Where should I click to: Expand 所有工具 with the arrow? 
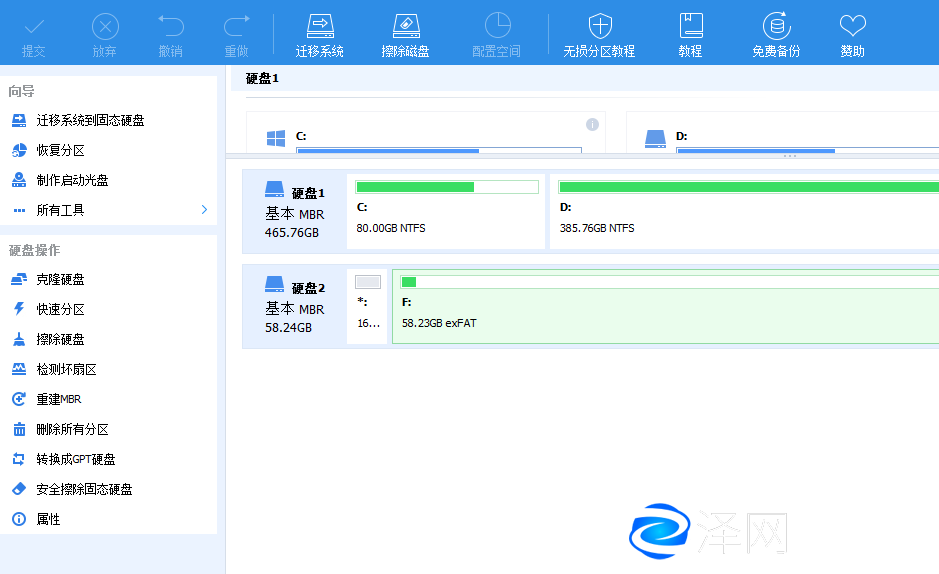(204, 210)
